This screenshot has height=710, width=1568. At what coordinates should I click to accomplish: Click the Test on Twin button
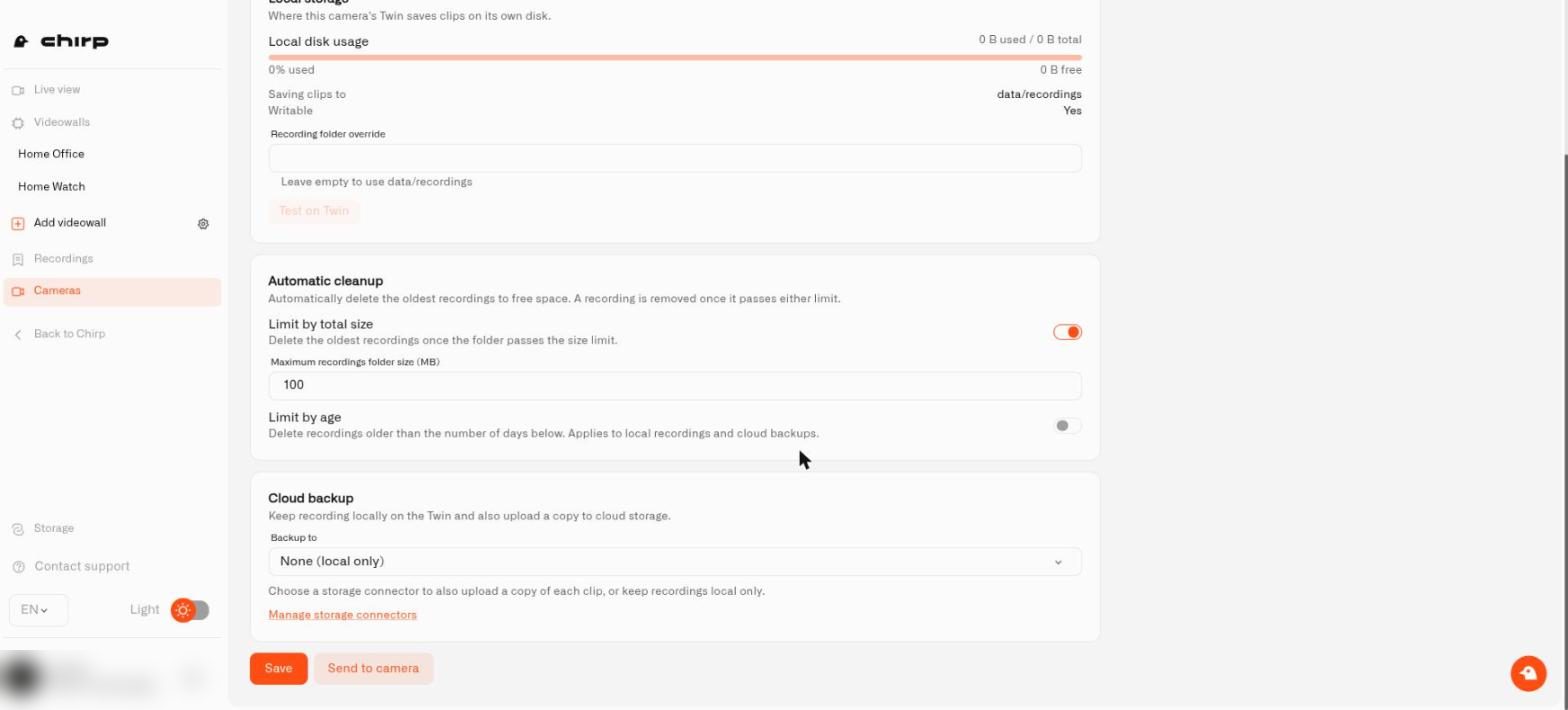tap(314, 211)
